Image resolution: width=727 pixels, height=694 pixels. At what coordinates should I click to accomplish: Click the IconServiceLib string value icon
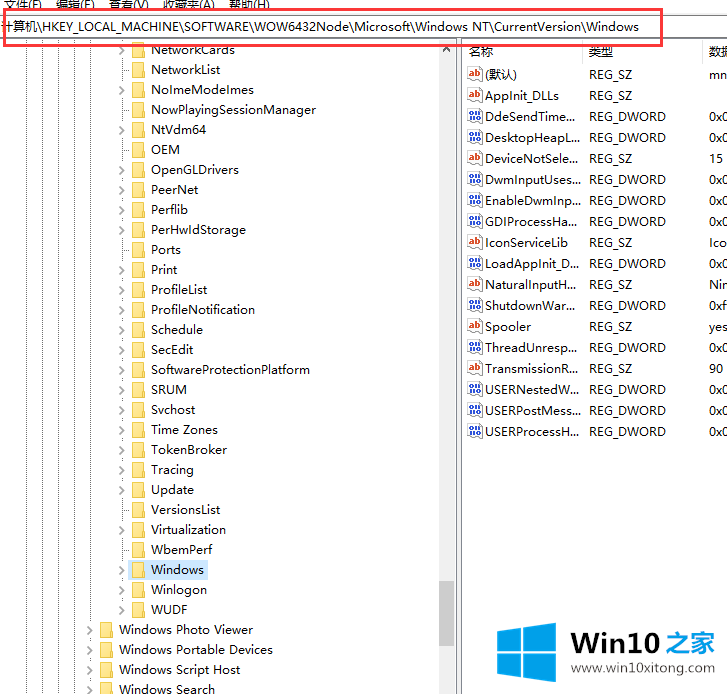pos(475,242)
